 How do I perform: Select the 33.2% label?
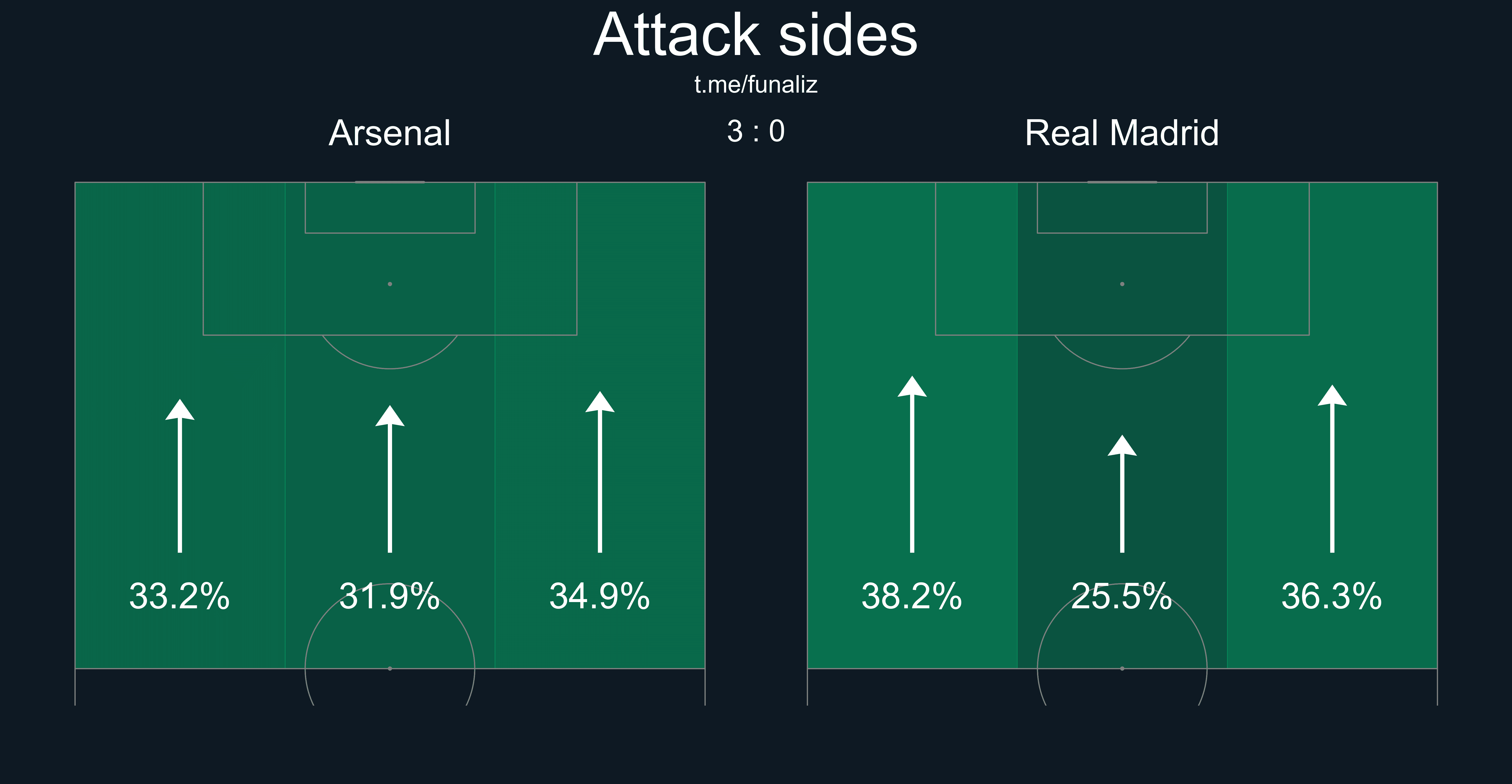point(180,596)
